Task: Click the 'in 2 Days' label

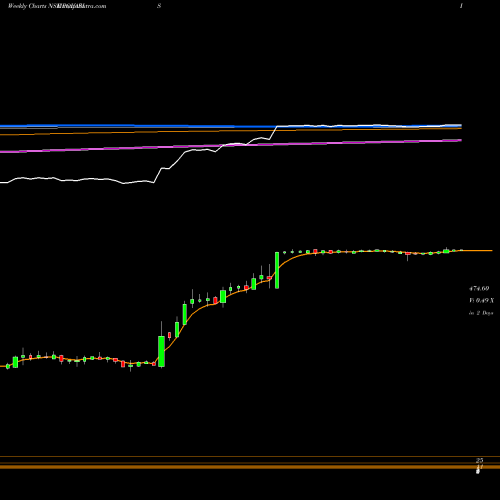Action: pos(481,313)
